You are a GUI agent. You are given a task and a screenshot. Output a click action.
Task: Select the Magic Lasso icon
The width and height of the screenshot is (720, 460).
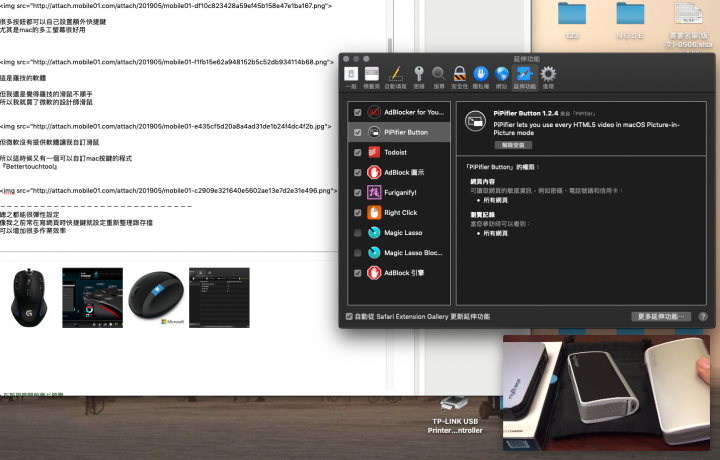coord(374,233)
